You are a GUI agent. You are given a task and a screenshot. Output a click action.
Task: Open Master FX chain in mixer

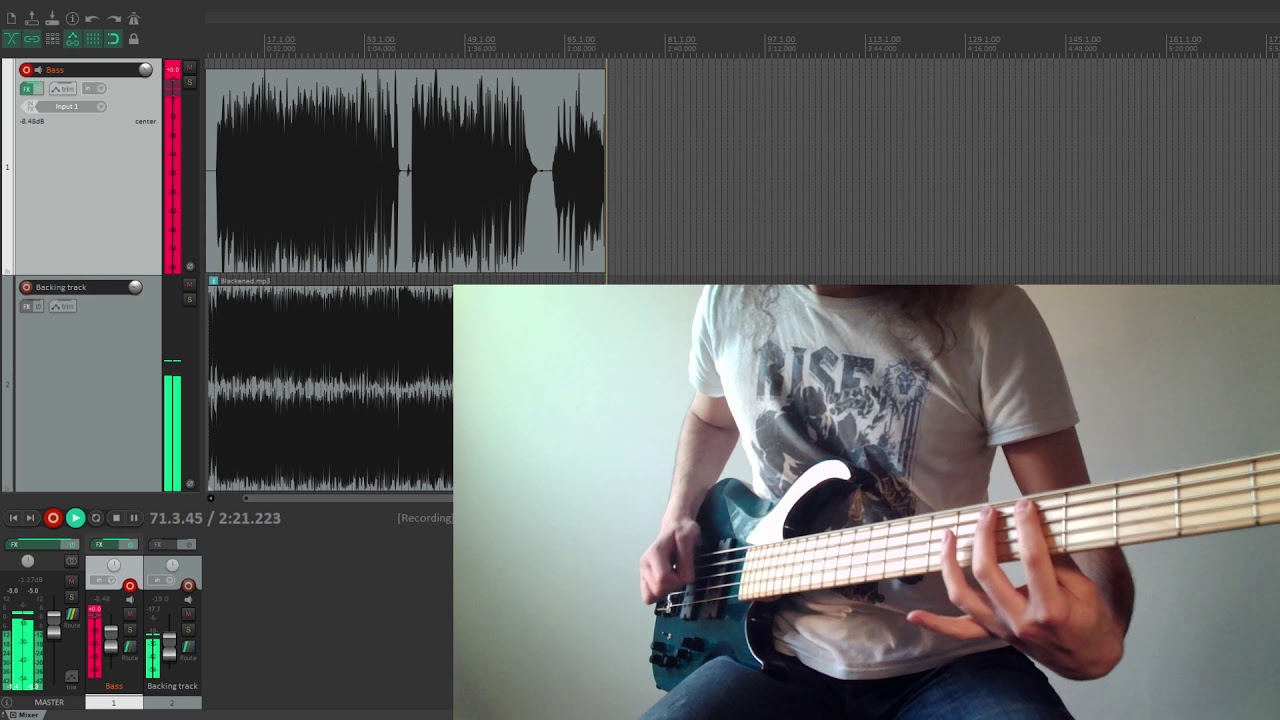33,545
